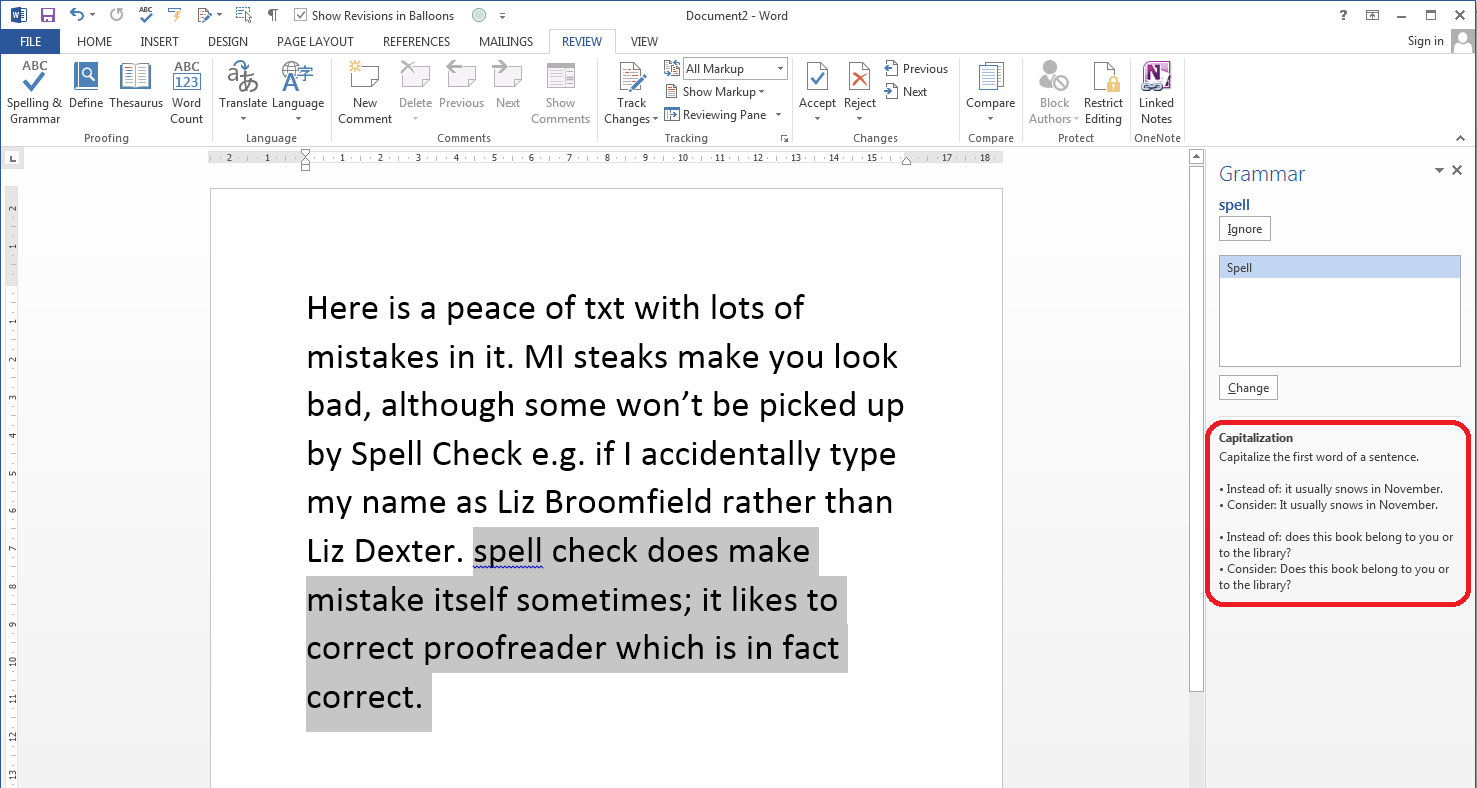The image size is (1477, 788).
Task: Click the Ignore button
Action: pyautogui.click(x=1245, y=229)
